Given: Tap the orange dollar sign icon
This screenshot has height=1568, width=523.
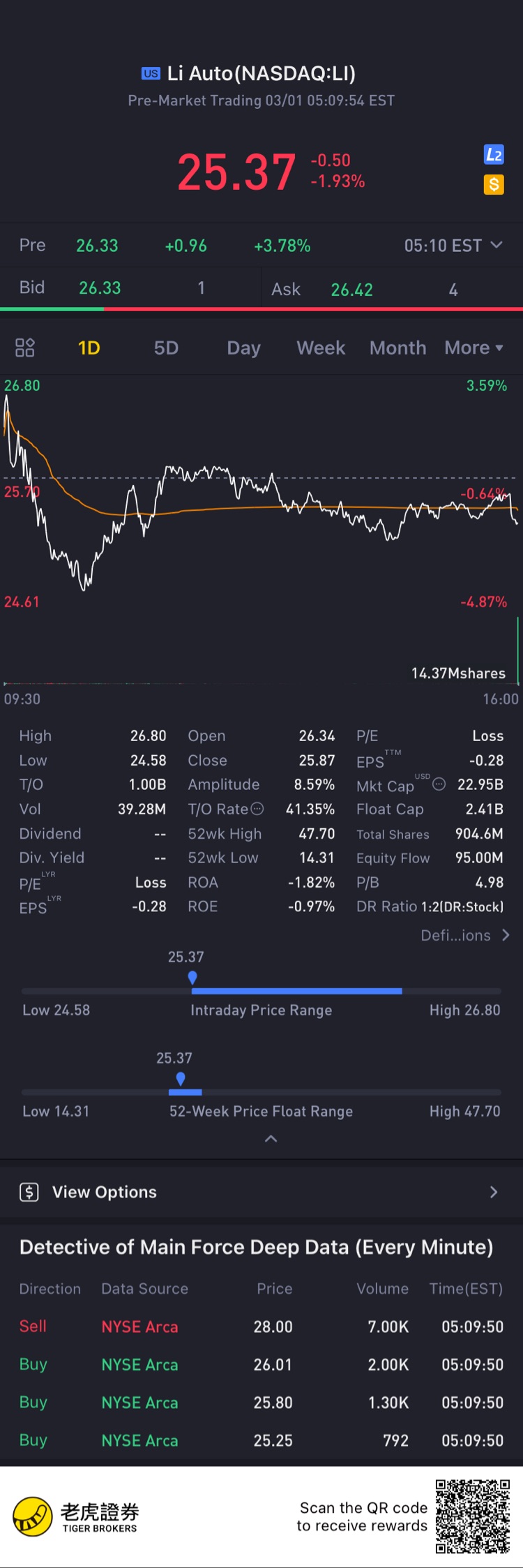Looking at the screenshot, I should (x=494, y=184).
